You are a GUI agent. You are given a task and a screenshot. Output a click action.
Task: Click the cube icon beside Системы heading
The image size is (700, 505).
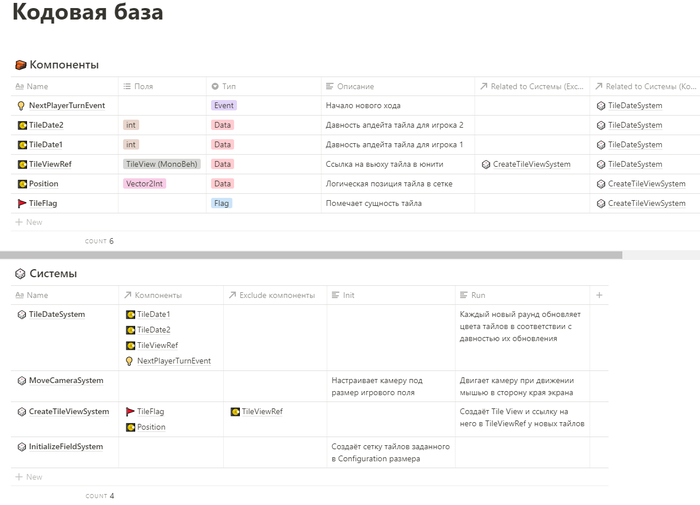(20, 273)
